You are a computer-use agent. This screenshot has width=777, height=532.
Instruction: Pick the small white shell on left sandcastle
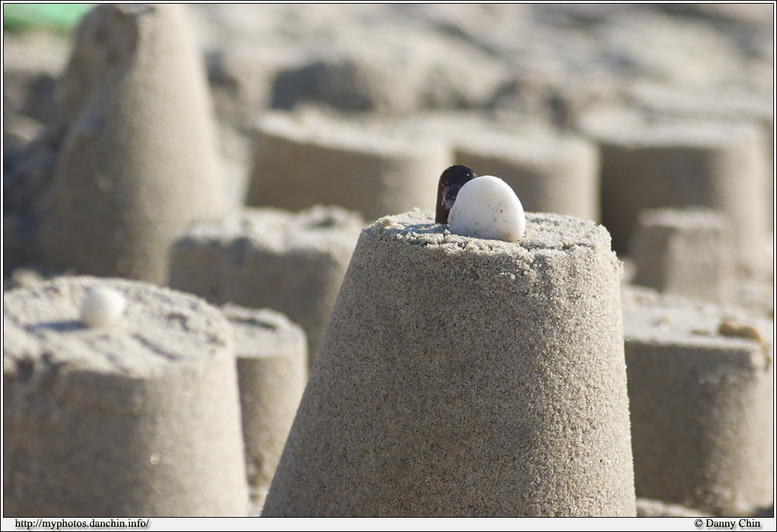tap(101, 307)
